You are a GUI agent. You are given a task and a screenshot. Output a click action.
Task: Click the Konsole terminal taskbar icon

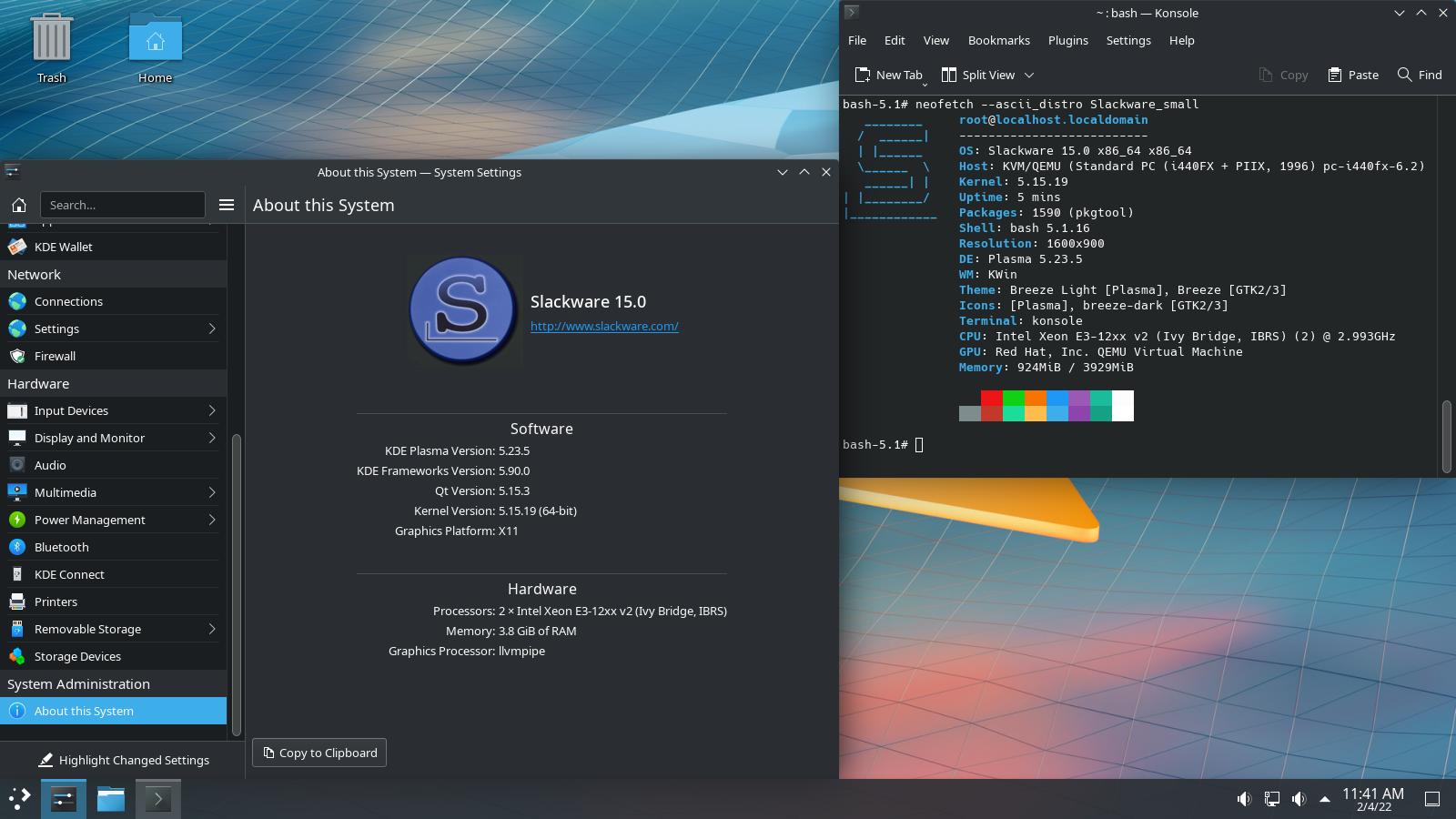tap(158, 799)
